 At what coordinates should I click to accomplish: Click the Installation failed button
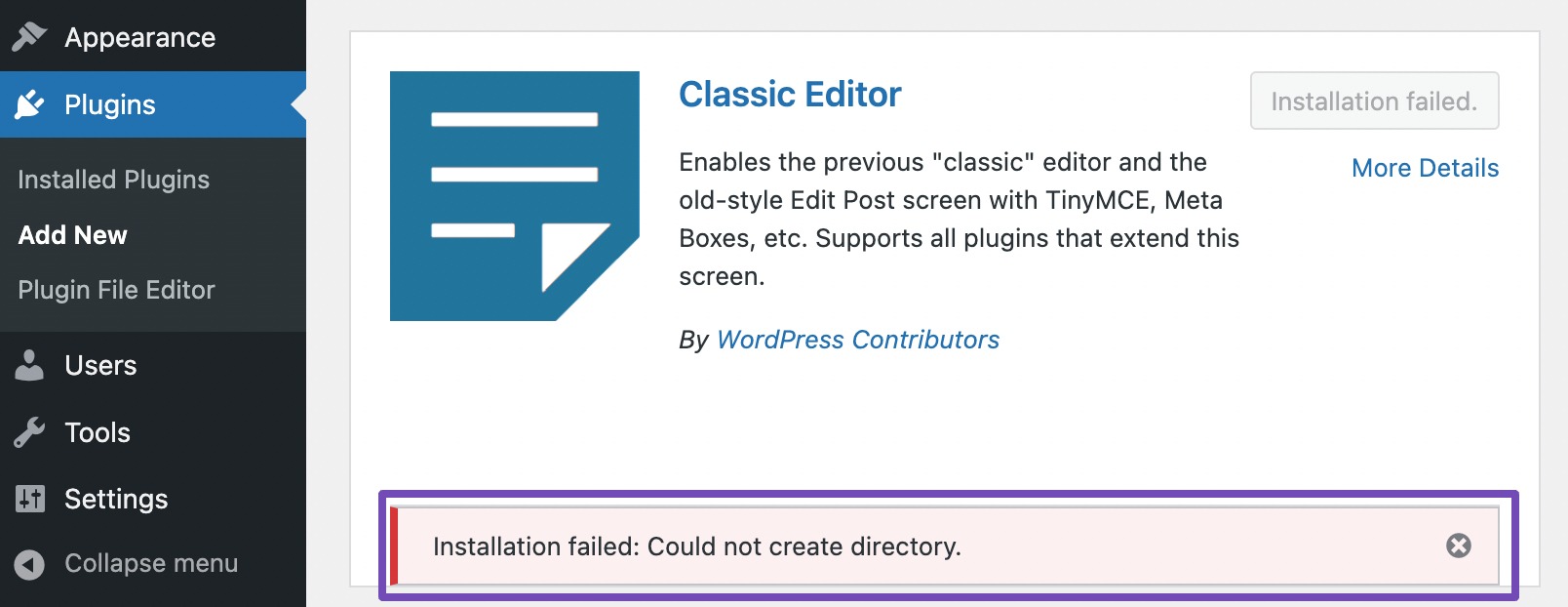[x=1375, y=101]
